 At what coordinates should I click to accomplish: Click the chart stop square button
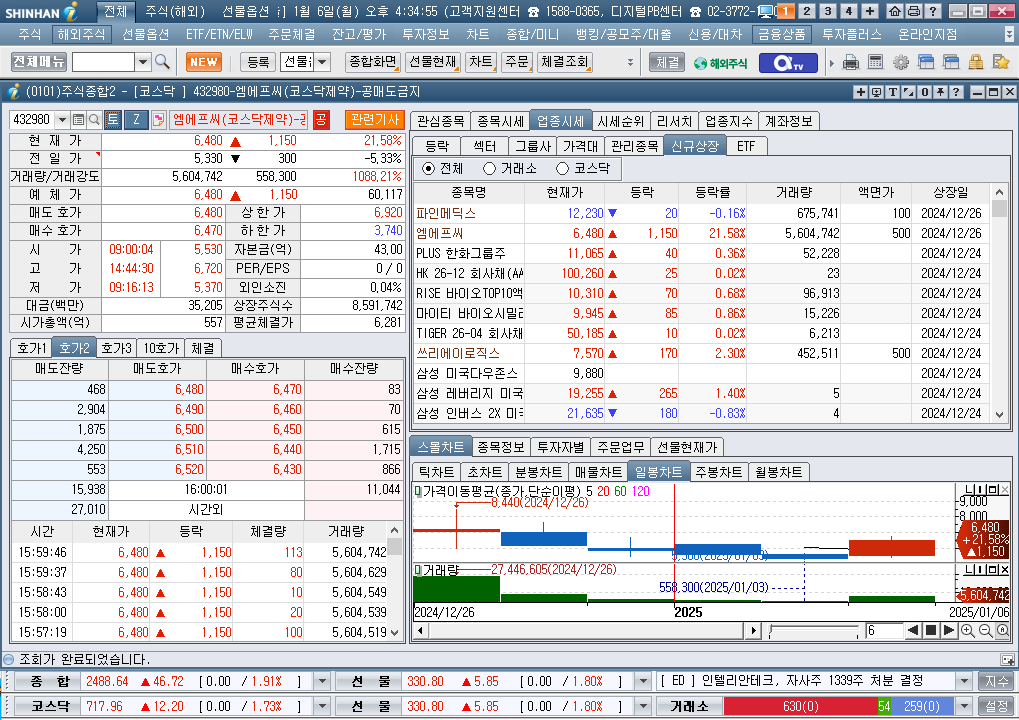tap(931, 630)
